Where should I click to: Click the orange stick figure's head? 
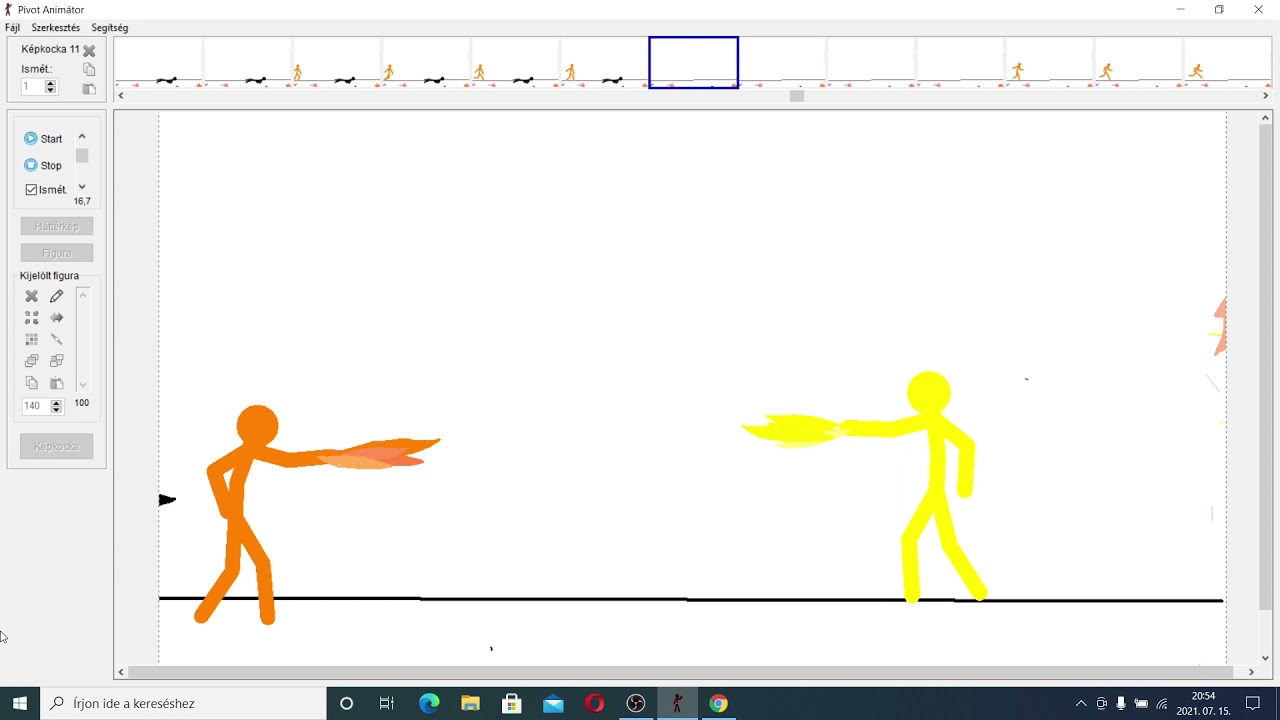(257, 426)
